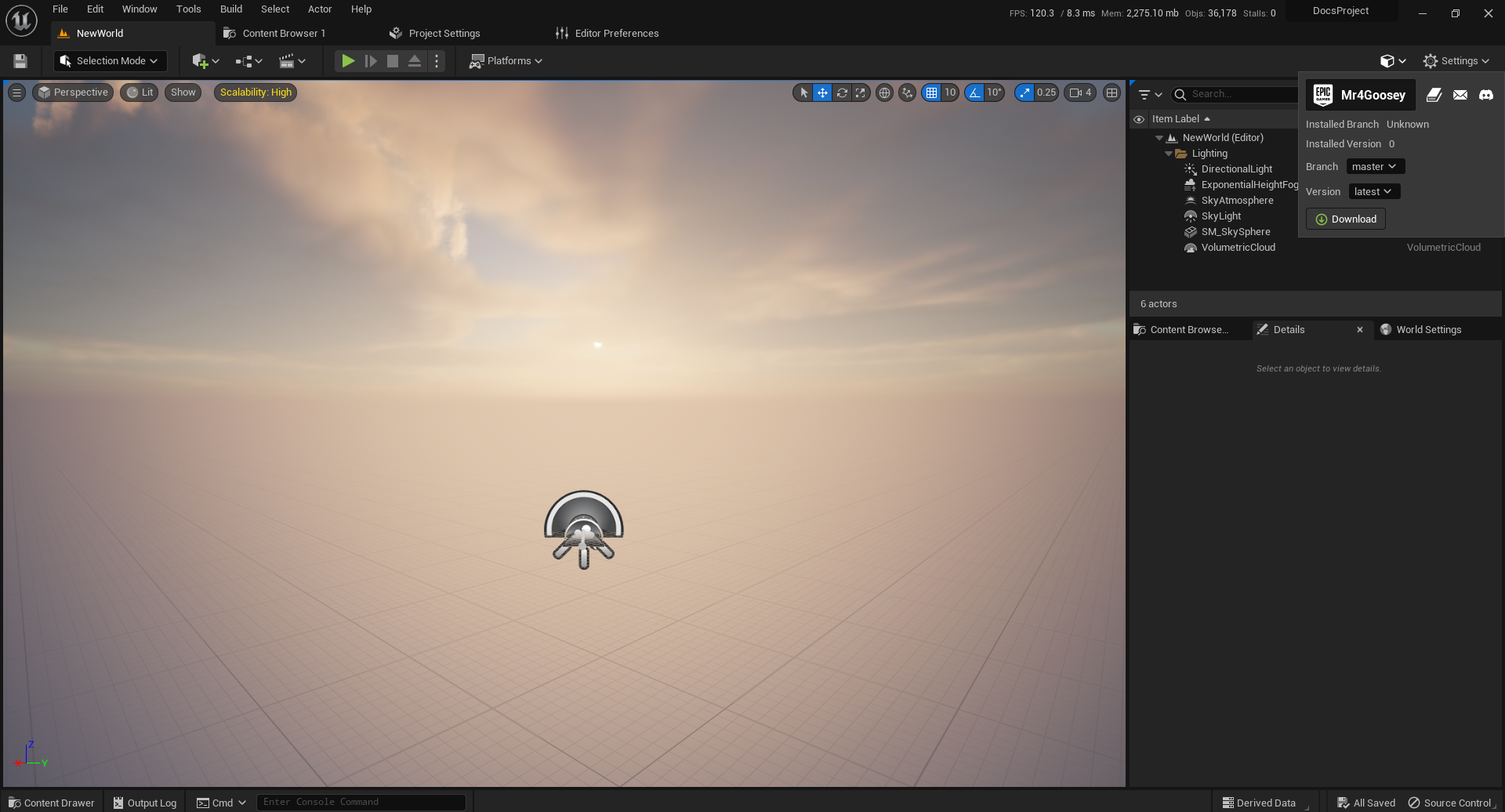Select the Rotate tool in the viewport toolbar
The height and width of the screenshot is (812, 1505).
tap(842, 92)
